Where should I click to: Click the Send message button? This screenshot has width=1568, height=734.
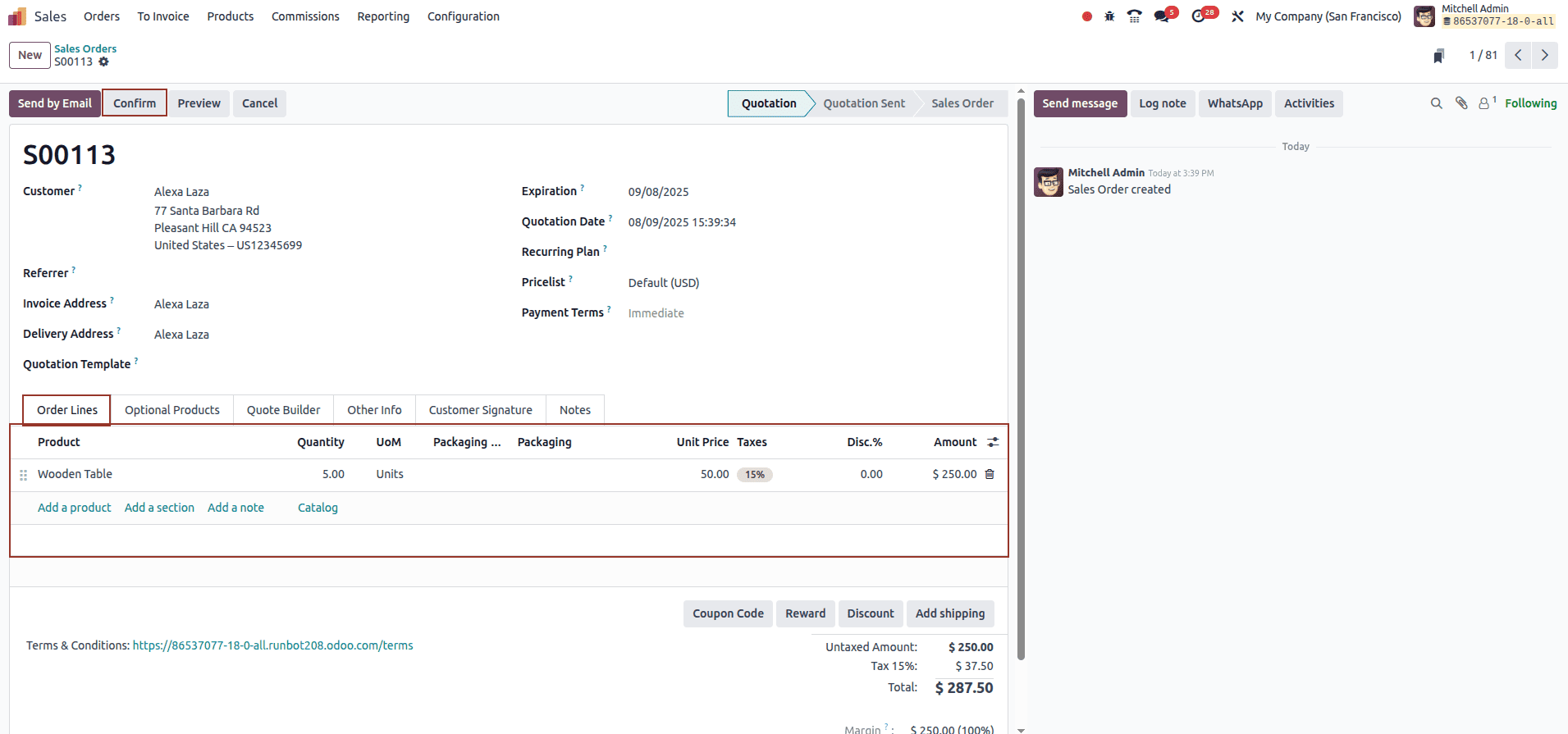click(x=1080, y=103)
